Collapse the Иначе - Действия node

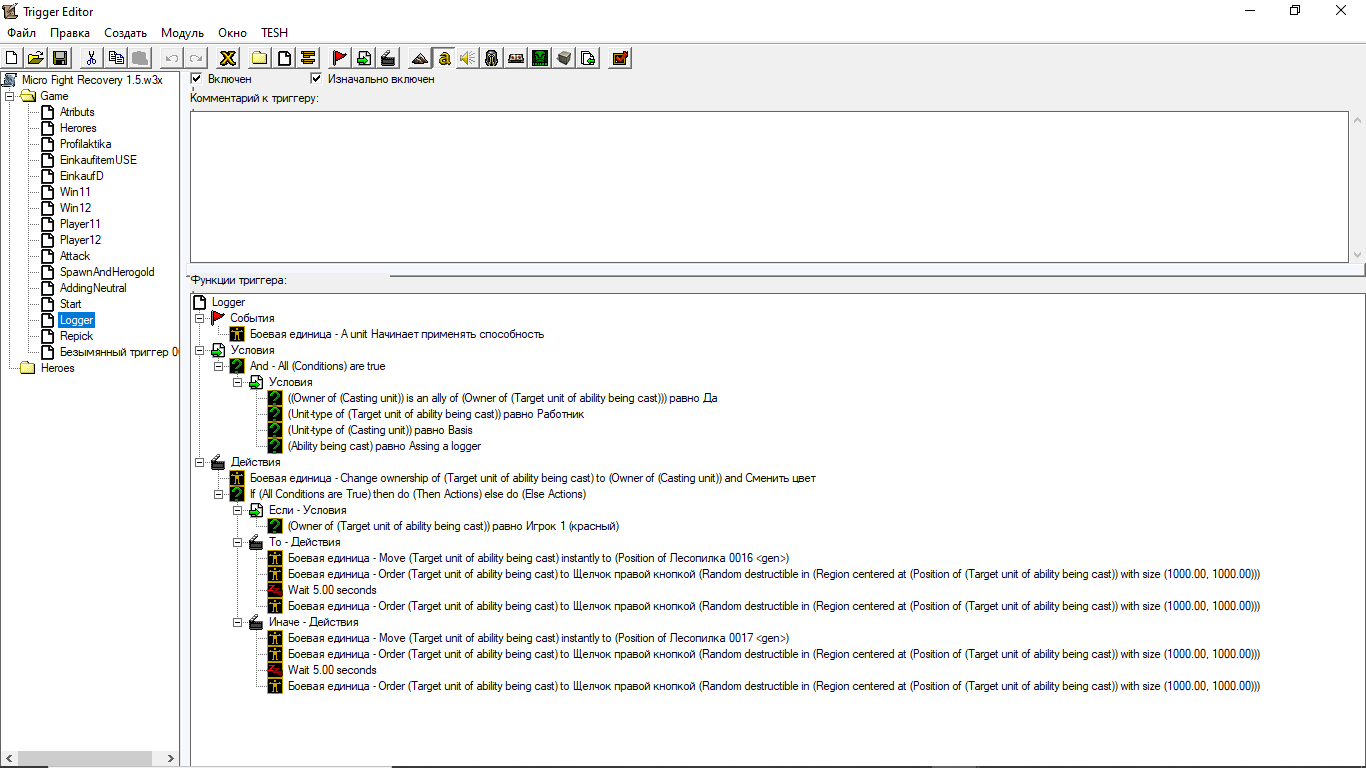point(238,622)
